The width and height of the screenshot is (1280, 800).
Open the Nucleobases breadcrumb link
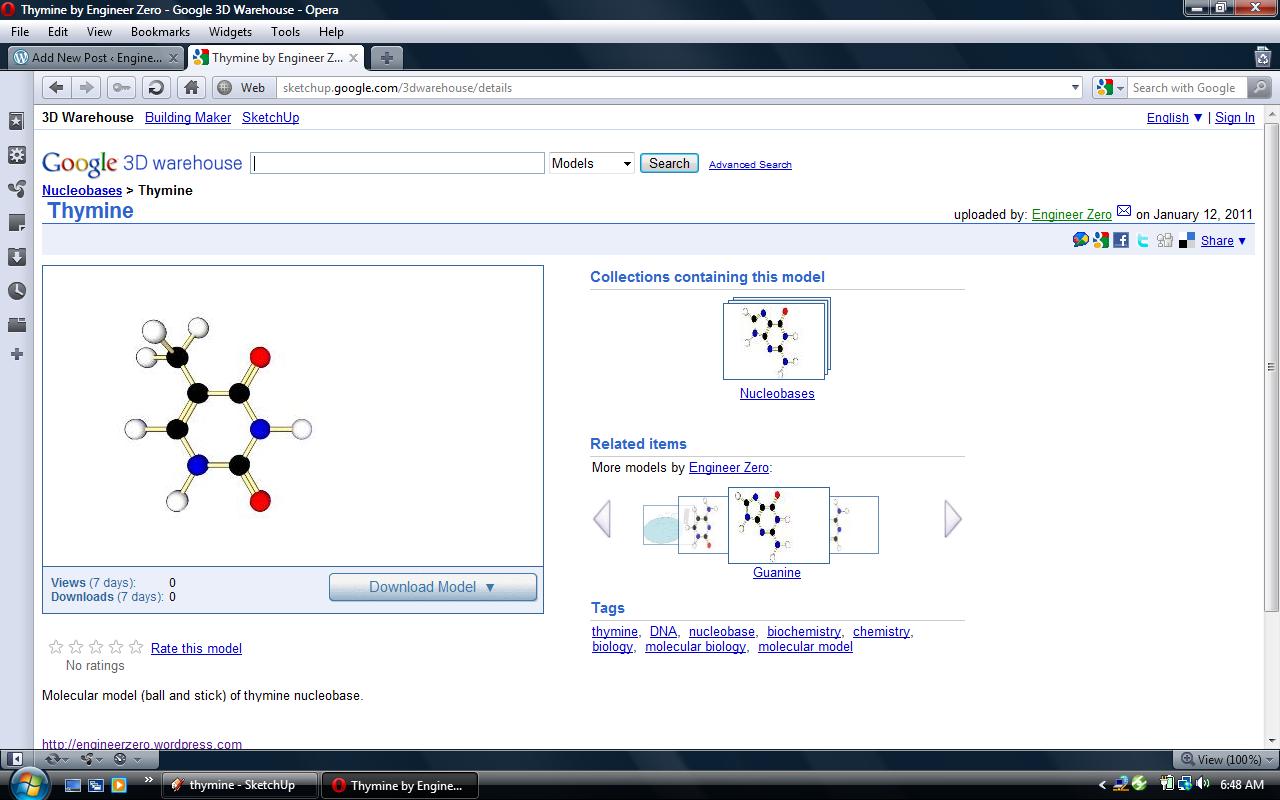pos(82,190)
